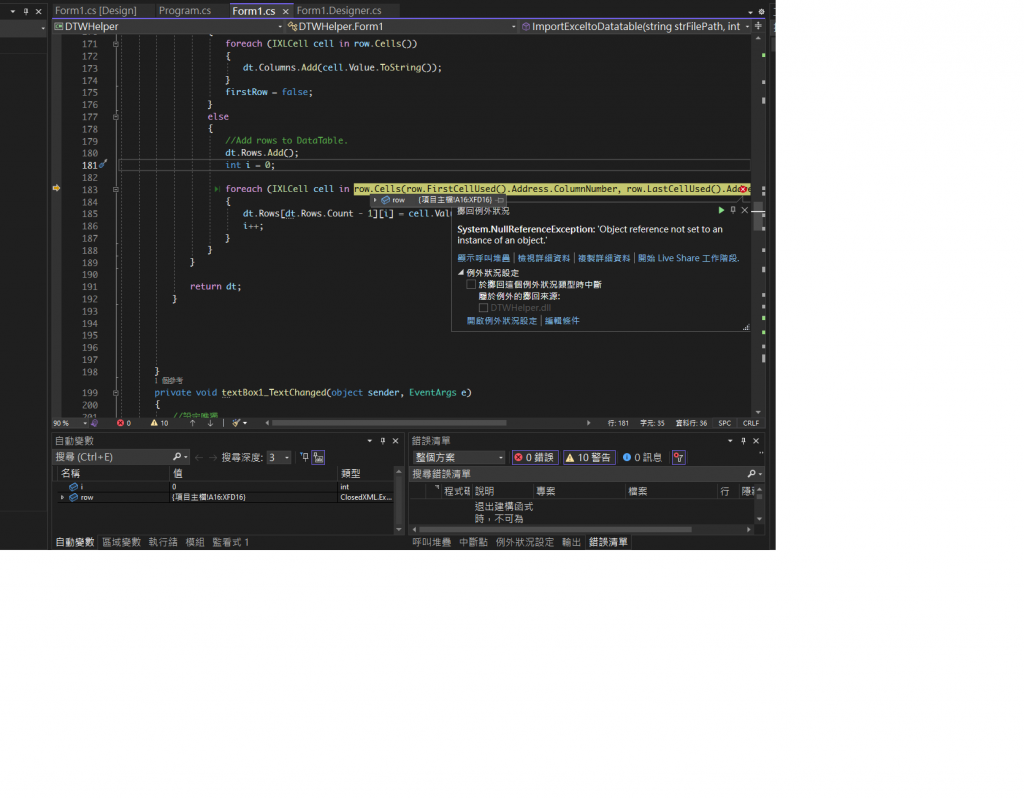Collapse the exception settings section triangle
1024x799 pixels.
(461, 272)
